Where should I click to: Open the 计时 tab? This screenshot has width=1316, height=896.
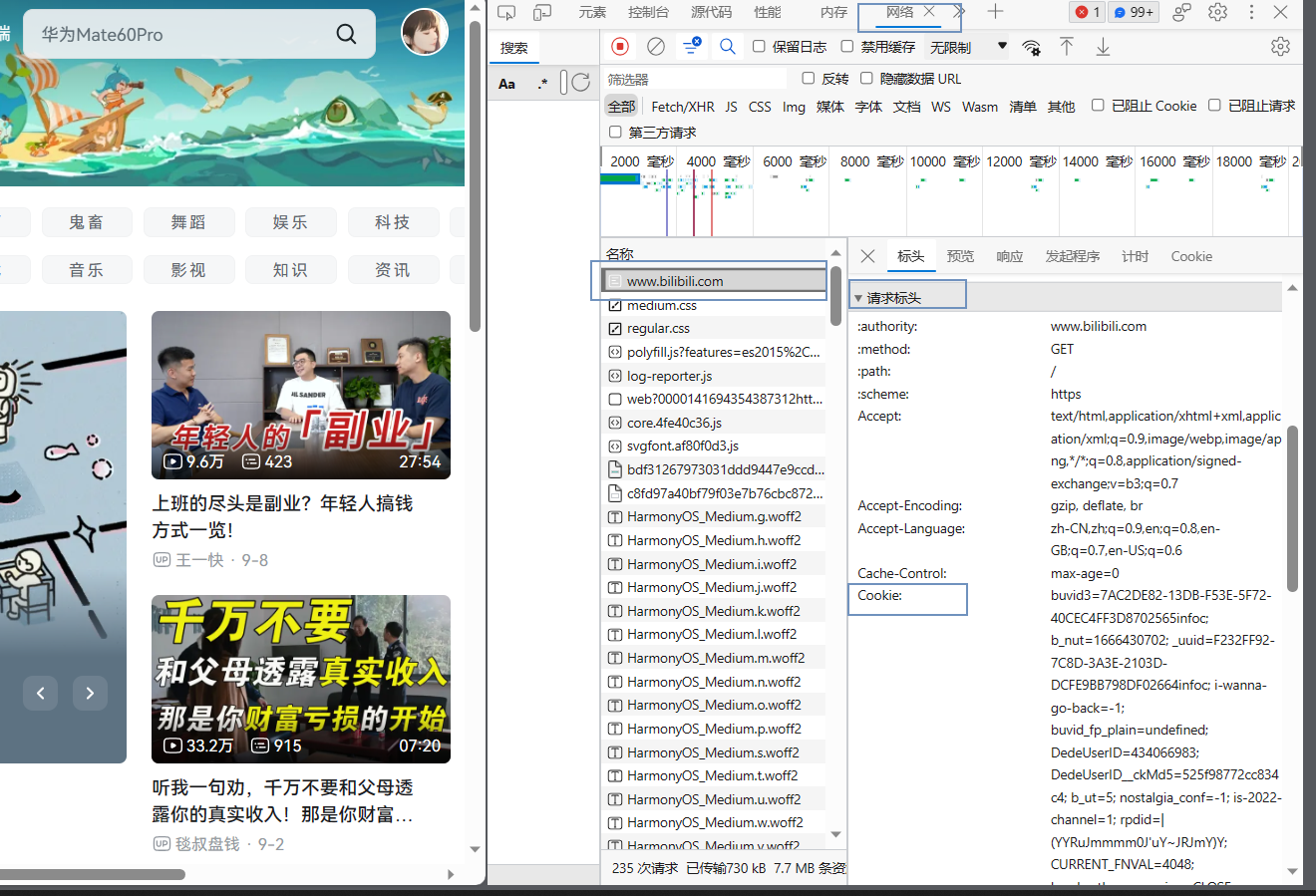tap(1135, 256)
